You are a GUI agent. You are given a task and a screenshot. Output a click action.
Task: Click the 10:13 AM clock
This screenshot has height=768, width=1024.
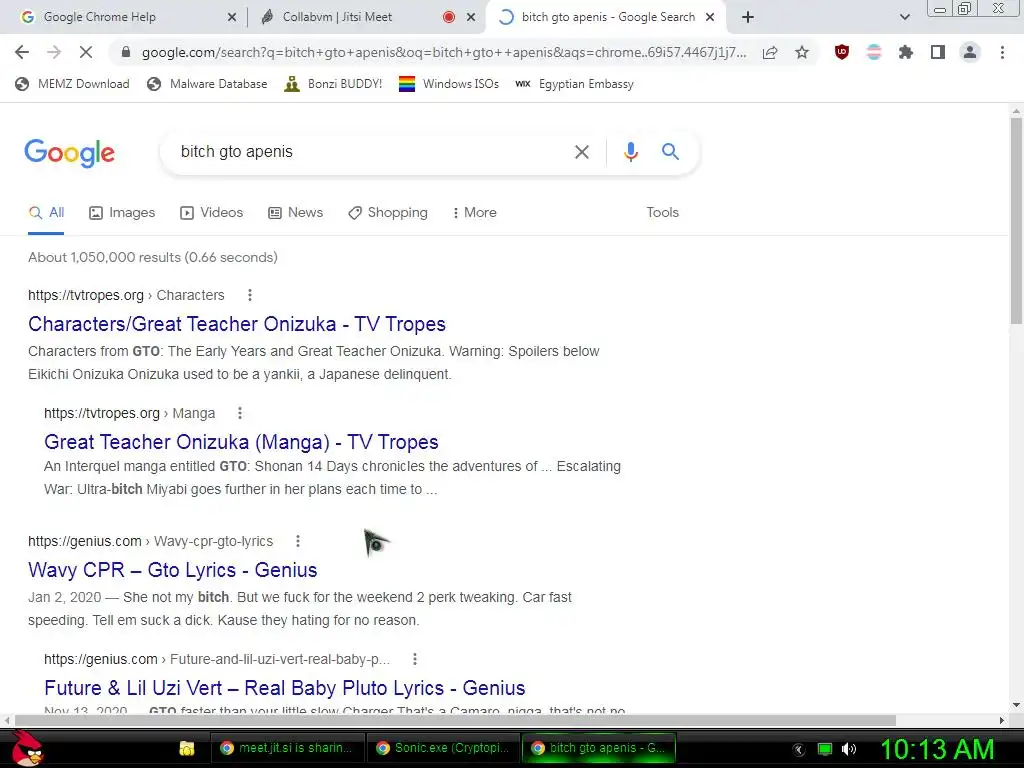[937, 749]
